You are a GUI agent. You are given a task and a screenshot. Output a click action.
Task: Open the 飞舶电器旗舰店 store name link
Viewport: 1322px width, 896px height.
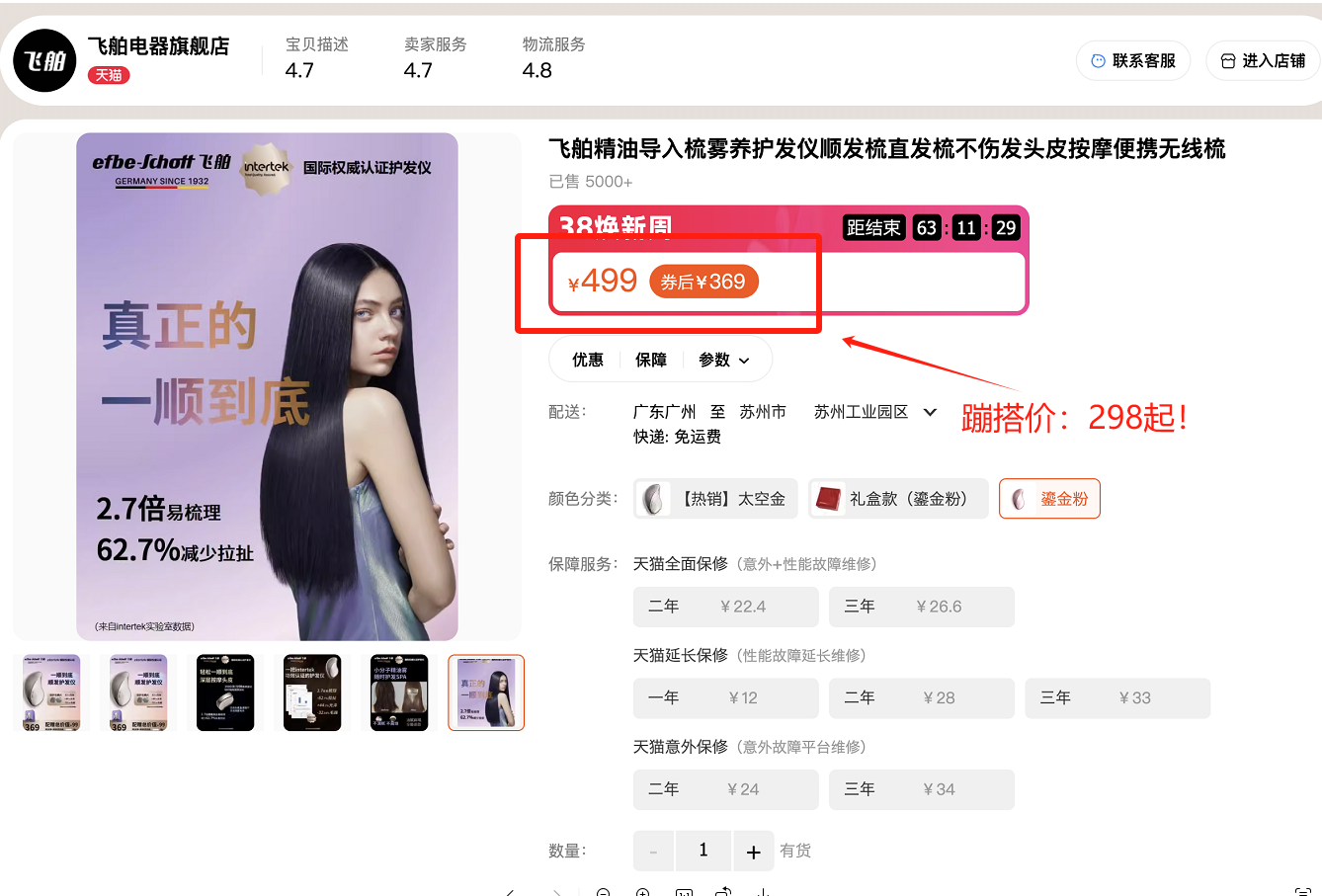pyautogui.click(x=158, y=45)
